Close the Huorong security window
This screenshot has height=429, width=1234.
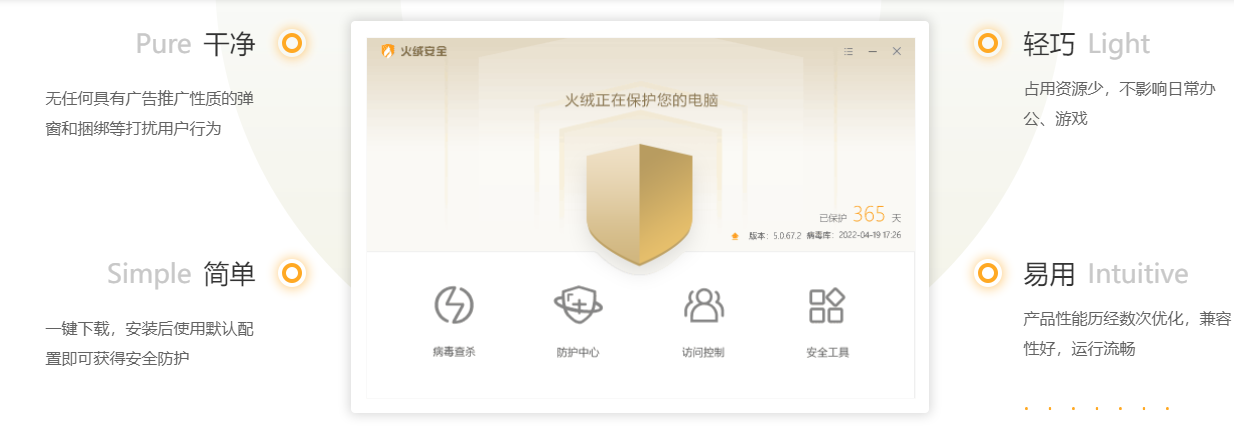coord(897,51)
